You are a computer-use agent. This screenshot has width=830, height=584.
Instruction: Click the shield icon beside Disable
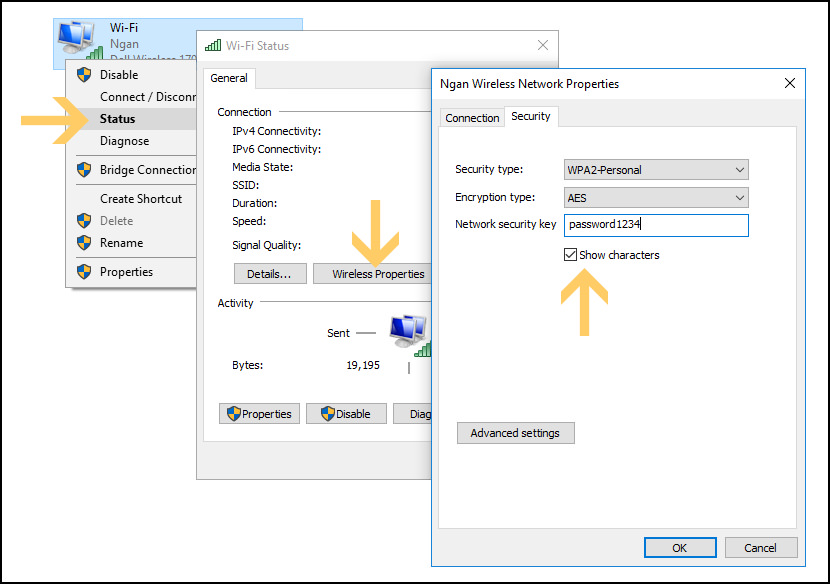click(x=84, y=75)
